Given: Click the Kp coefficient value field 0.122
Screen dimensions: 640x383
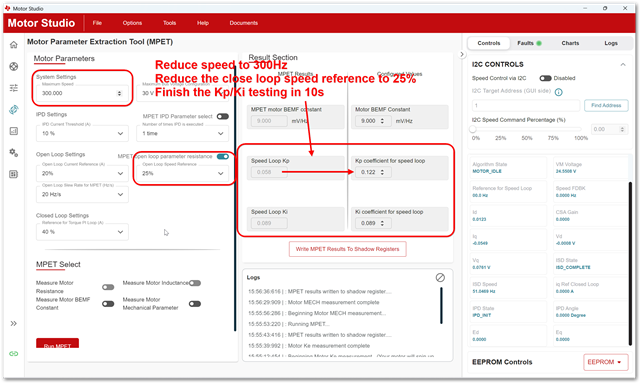Looking at the screenshot, I should click(368, 172).
